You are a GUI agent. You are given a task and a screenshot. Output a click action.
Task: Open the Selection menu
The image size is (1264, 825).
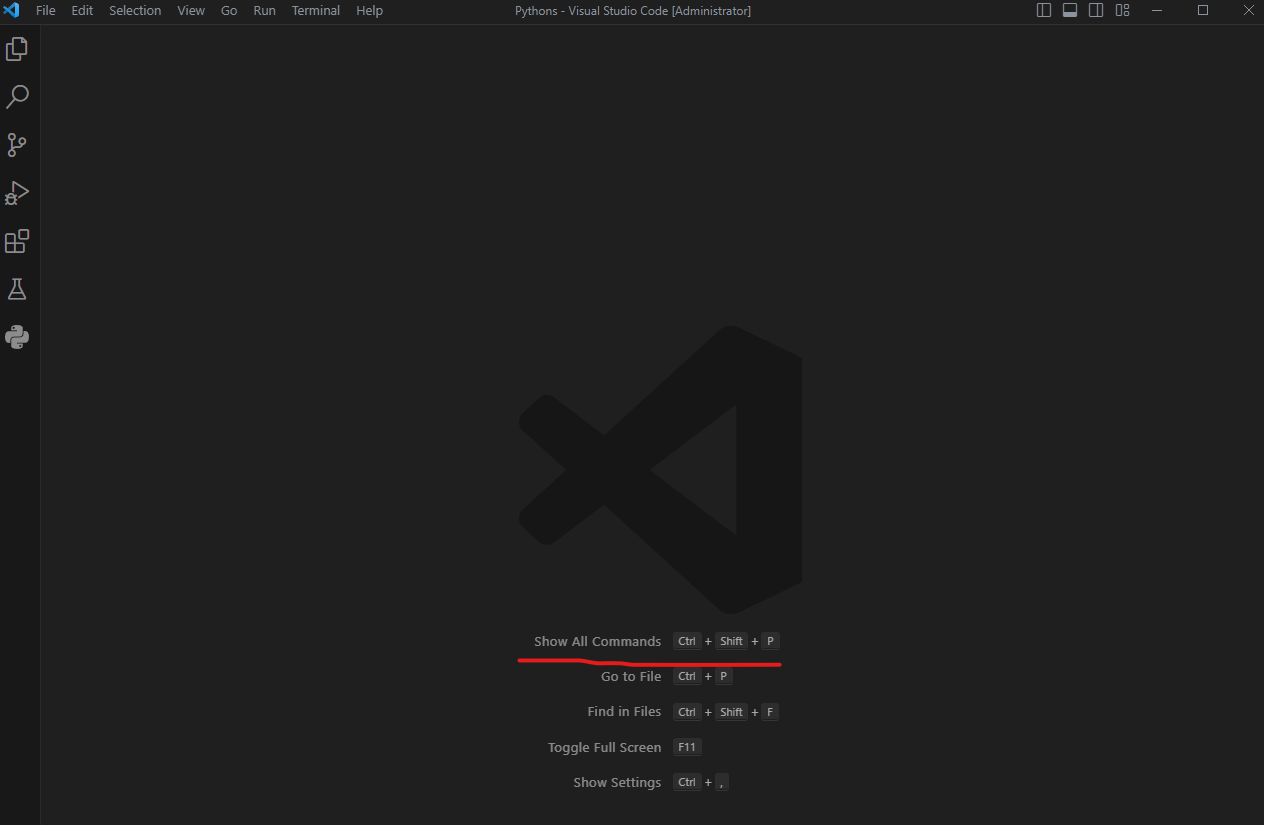[135, 10]
